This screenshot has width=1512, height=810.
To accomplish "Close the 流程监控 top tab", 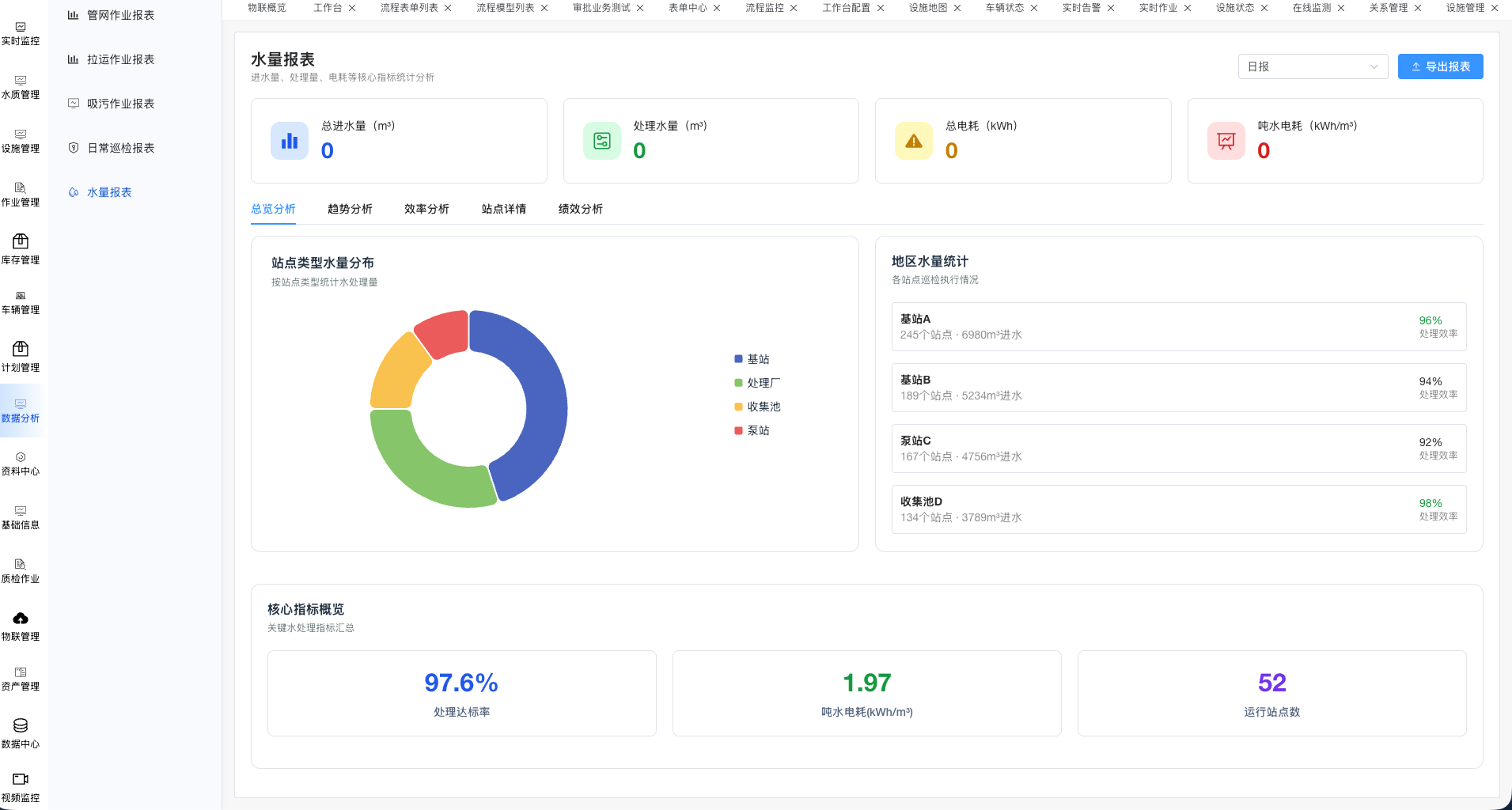I will point(794,8).
